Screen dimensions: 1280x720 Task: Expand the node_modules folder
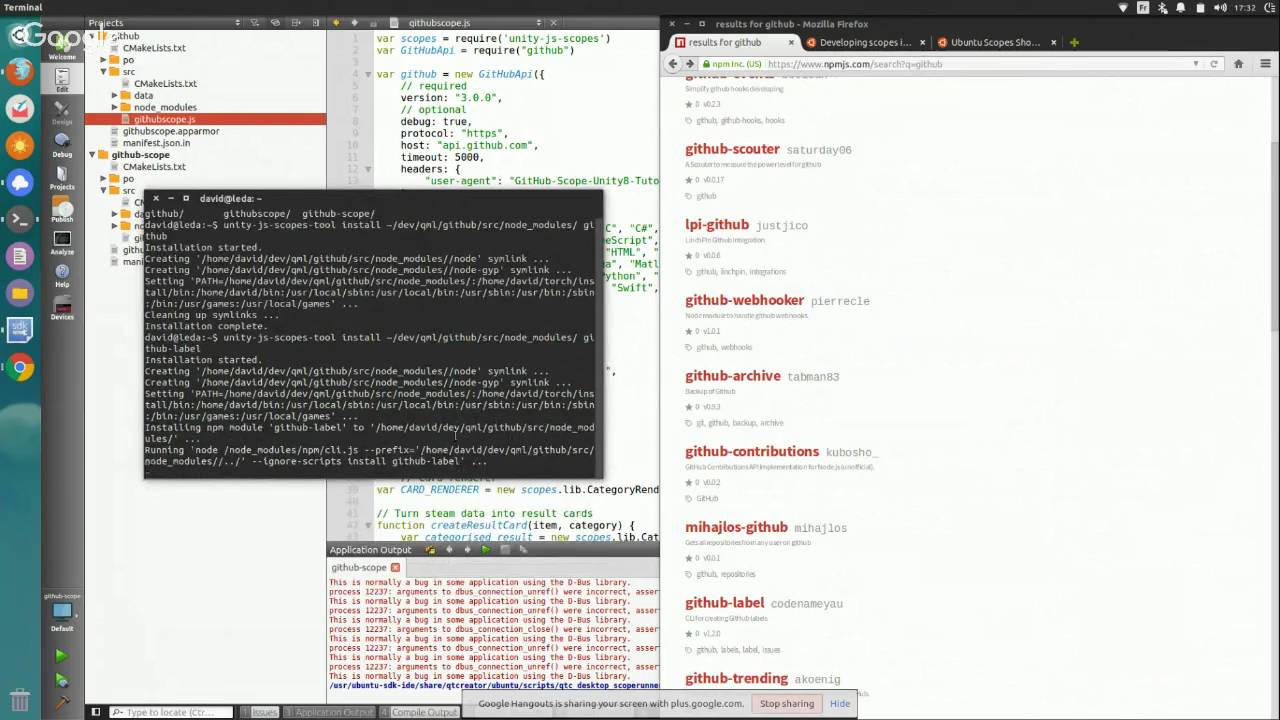pos(115,107)
